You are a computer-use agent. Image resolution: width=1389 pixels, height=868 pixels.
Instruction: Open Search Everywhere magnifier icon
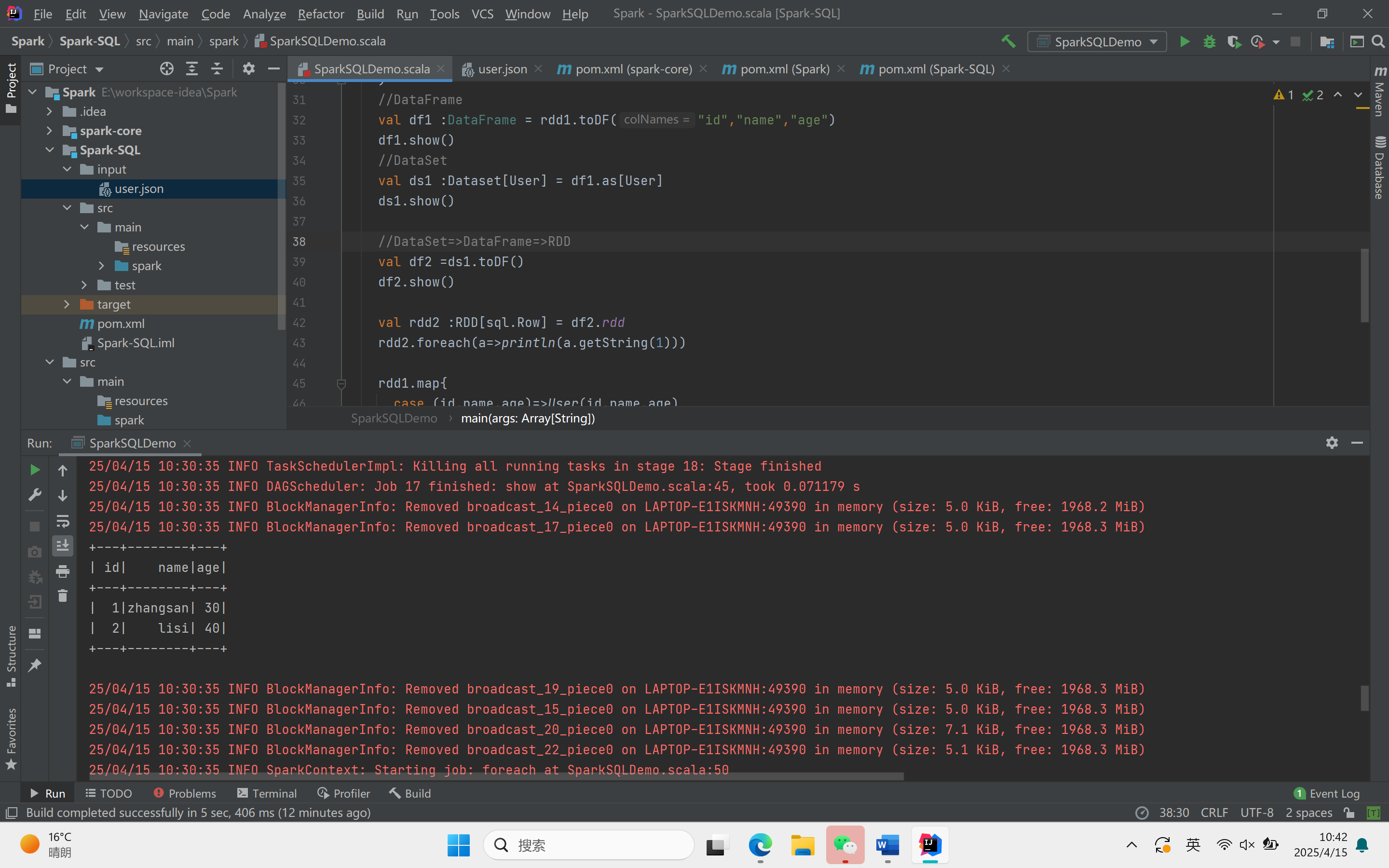click(x=1377, y=42)
